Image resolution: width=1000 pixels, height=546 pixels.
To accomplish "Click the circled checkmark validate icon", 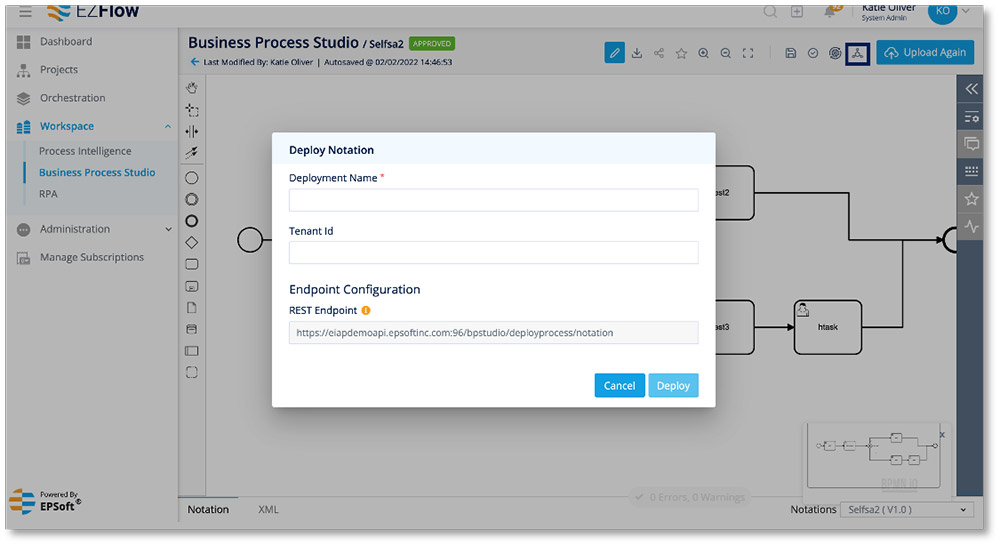I will coord(812,53).
